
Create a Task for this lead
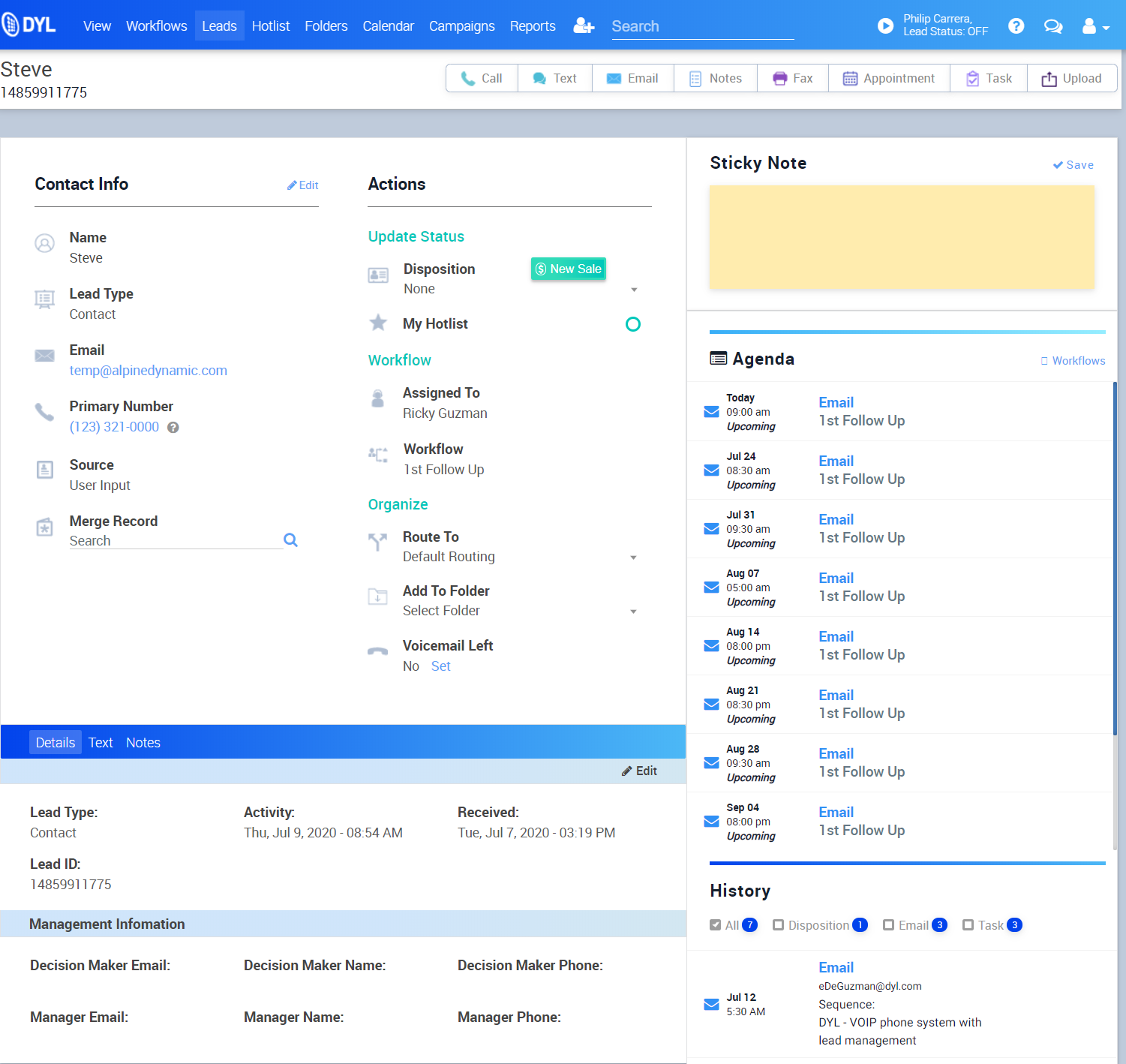(988, 78)
